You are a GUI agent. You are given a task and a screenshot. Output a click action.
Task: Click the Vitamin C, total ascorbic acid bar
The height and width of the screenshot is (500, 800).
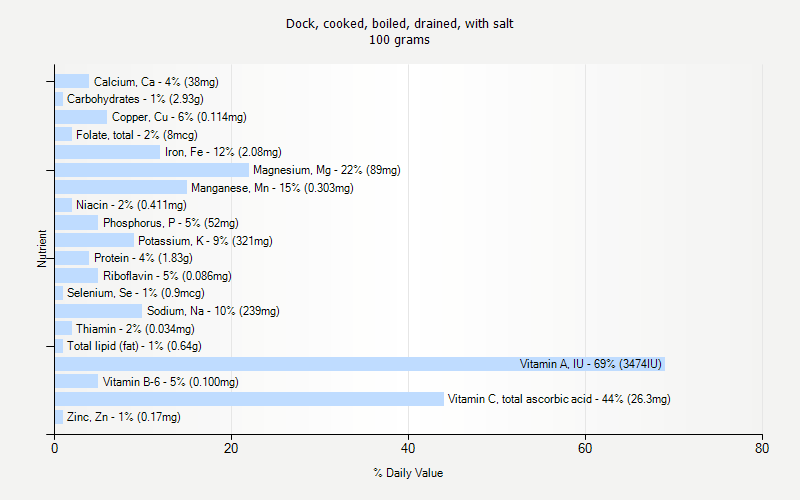click(x=249, y=399)
